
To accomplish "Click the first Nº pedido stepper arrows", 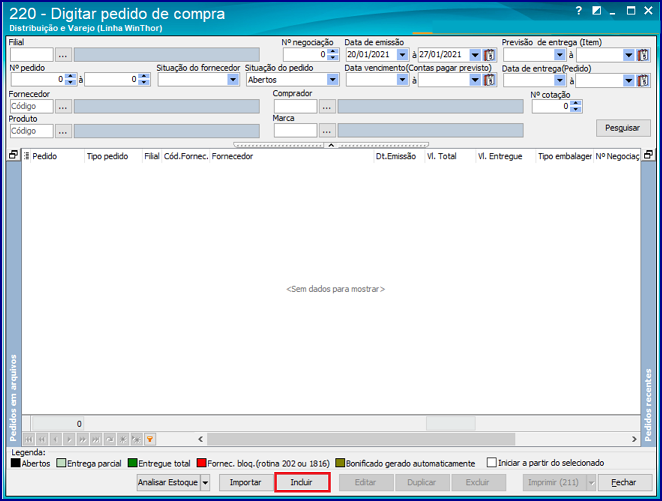I will (71, 79).
